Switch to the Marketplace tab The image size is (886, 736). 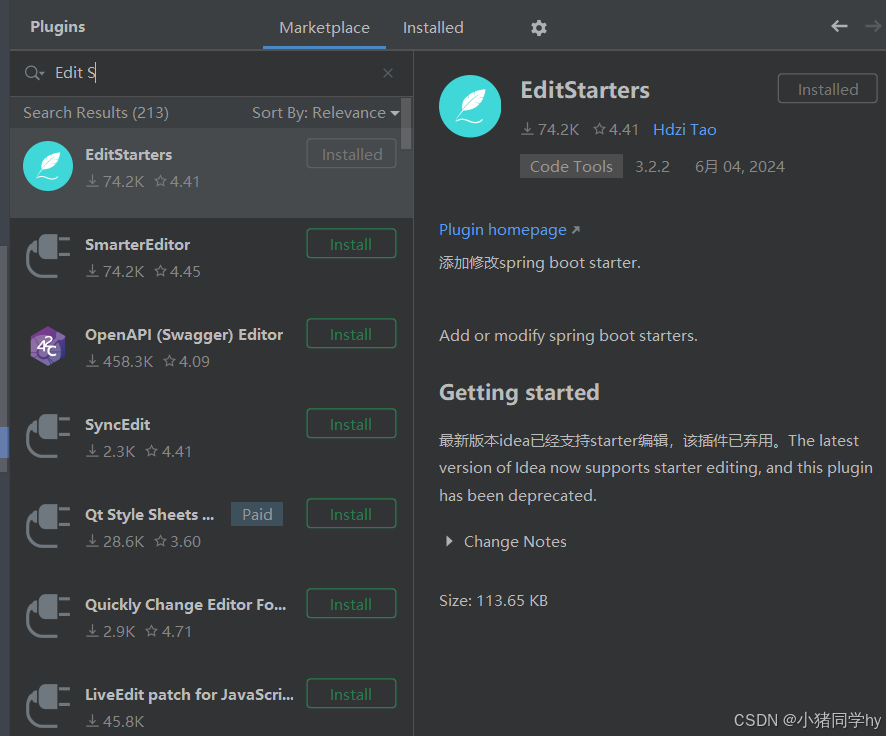coord(324,28)
